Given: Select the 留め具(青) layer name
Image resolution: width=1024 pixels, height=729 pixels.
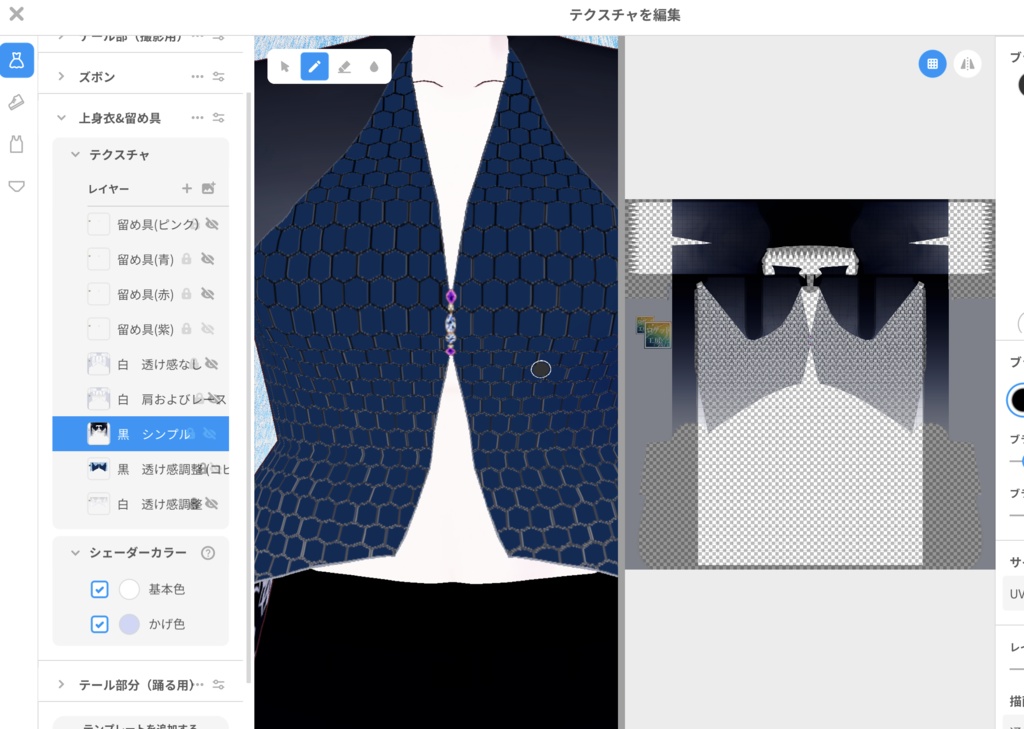Looking at the screenshot, I should click(x=146, y=259).
